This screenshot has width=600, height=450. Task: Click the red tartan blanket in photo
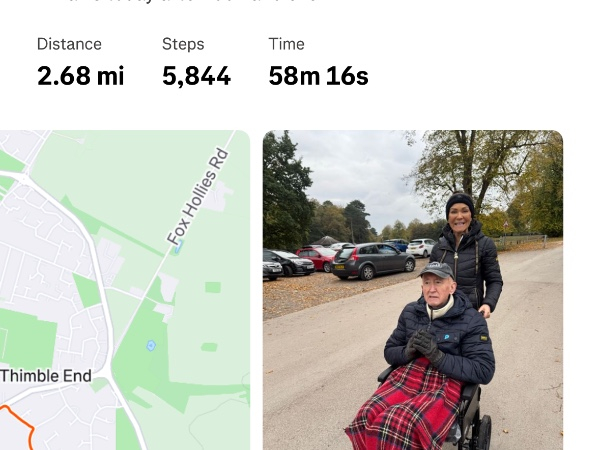[408, 408]
